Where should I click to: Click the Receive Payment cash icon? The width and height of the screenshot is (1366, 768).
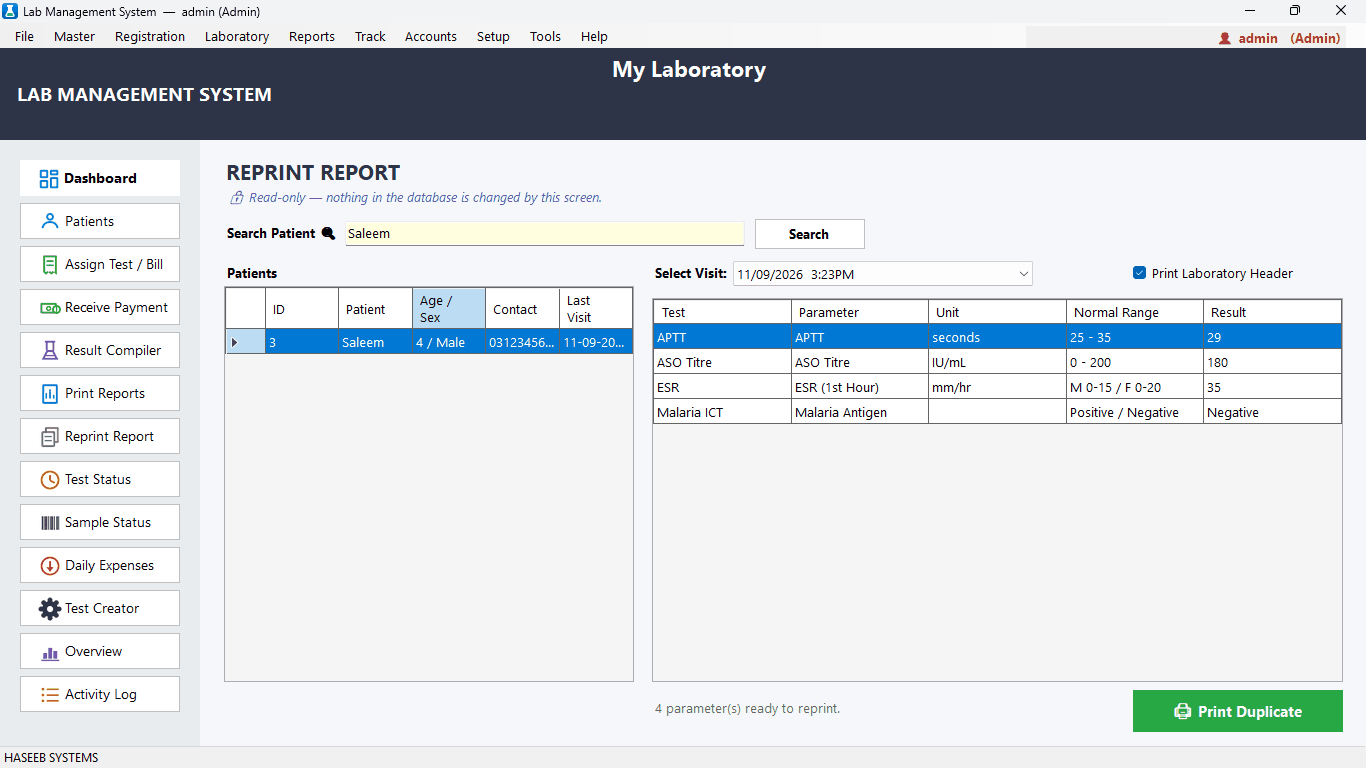coord(50,308)
